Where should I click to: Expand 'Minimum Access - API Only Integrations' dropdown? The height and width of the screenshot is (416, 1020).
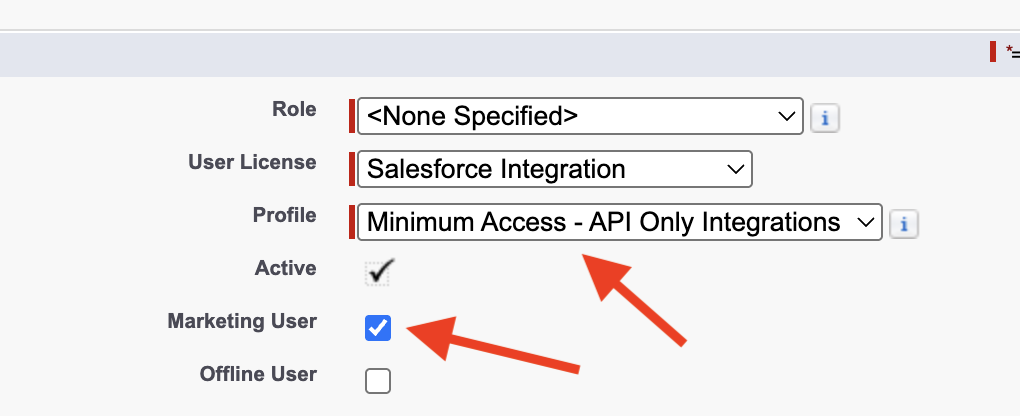tap(620, 222)
